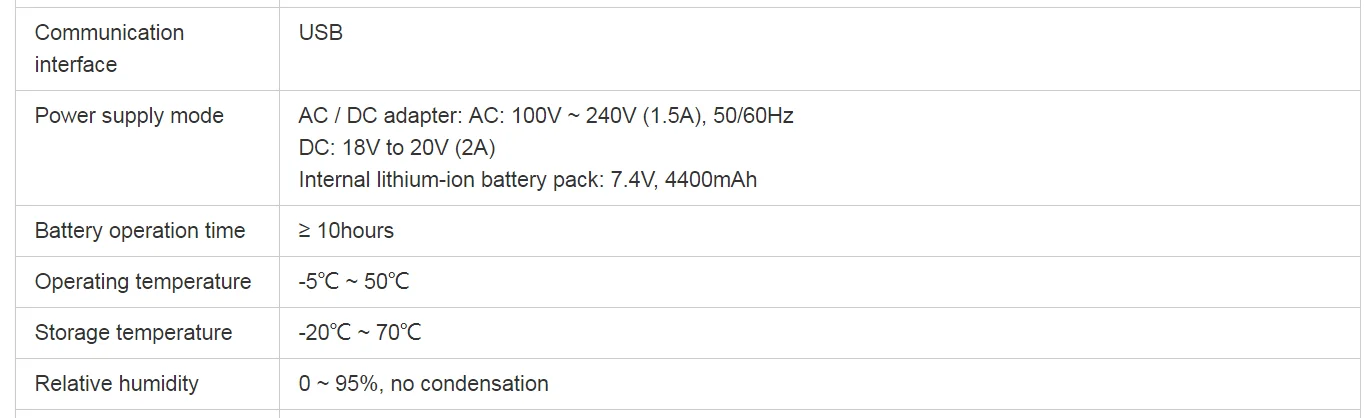The width and height of the screenshot is (1368, 418).
Task: Click the 'Relative humidity' label
Action: point(117,384)
